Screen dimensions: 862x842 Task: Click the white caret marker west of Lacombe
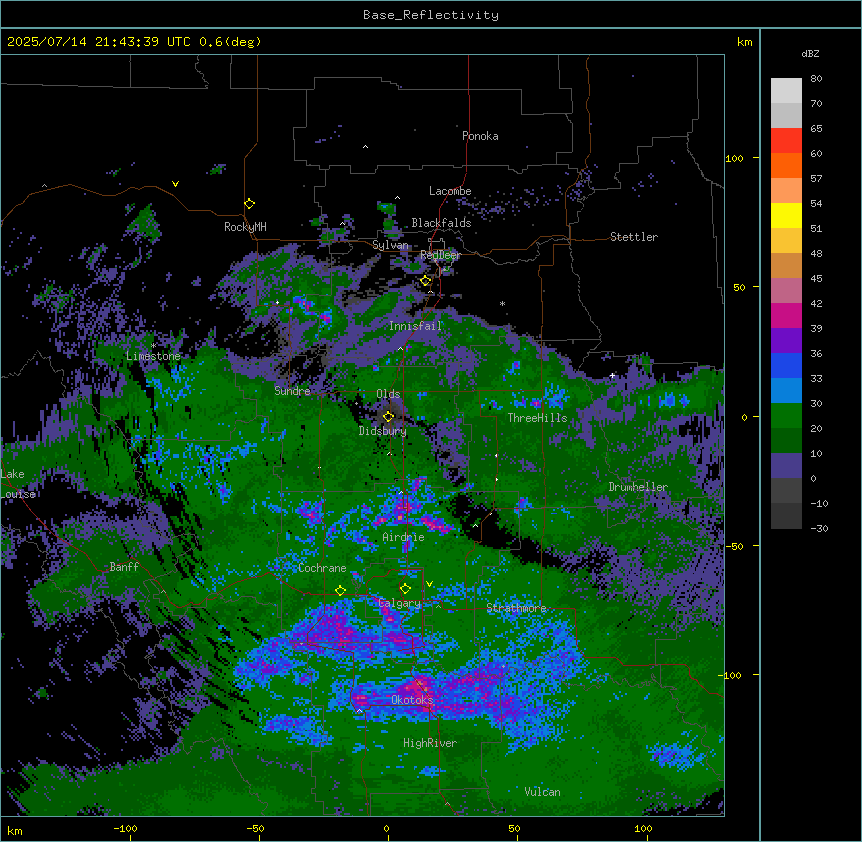pyautogui.click(x=397, y=198)
